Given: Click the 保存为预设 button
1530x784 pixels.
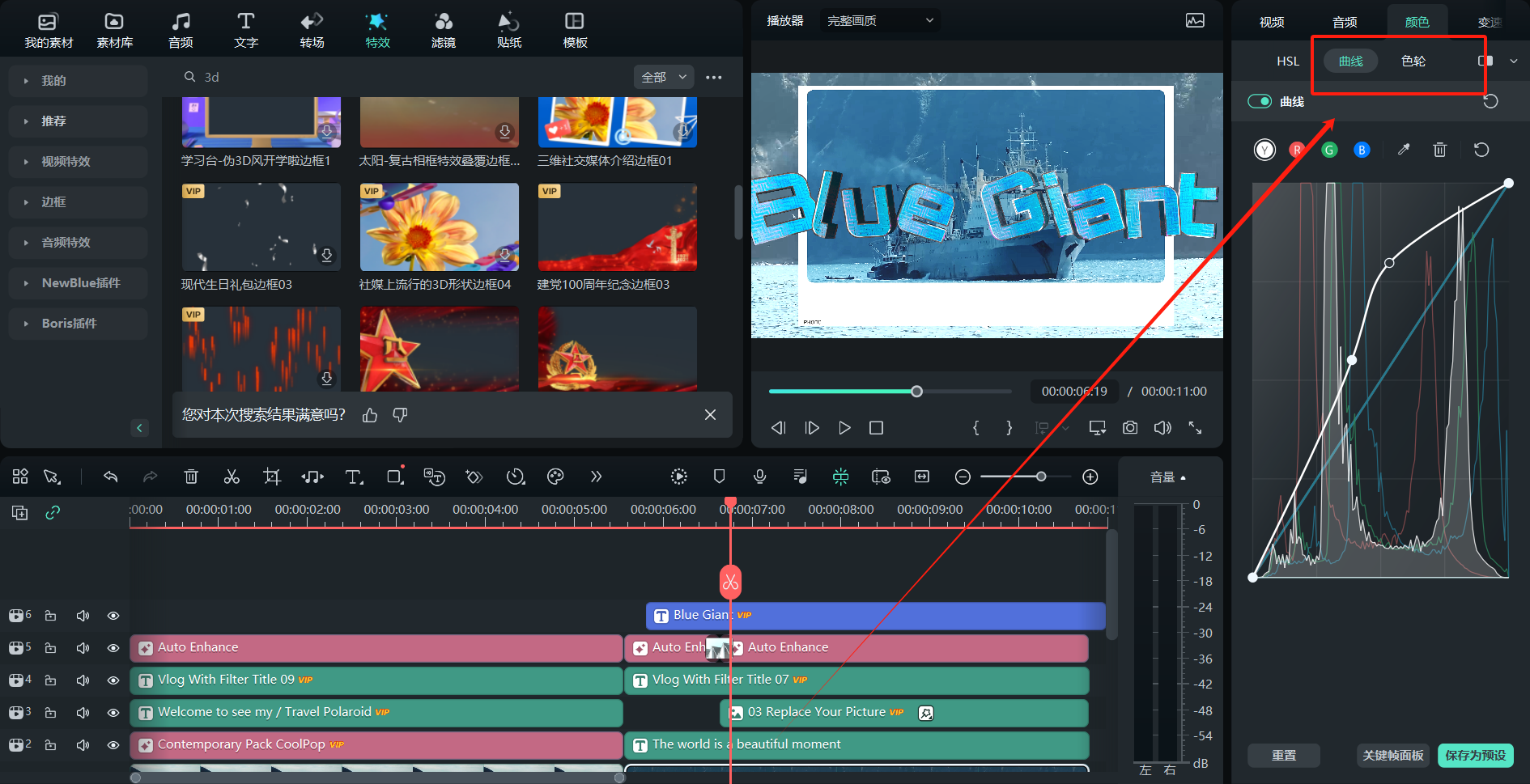Looking at the screenshot, I should click(x=1475, y=755).
